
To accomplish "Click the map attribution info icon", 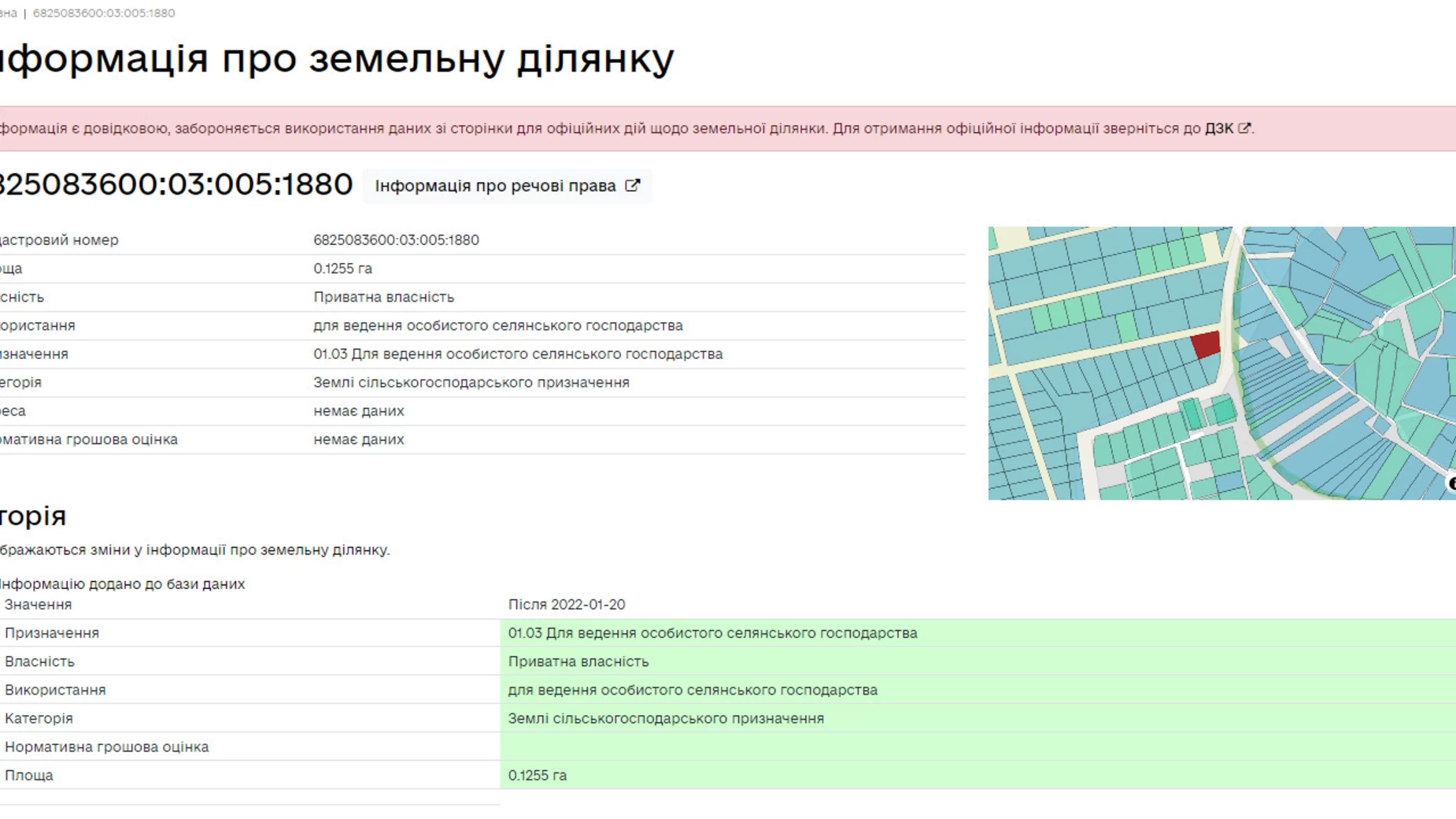I will coord(1450,484).
